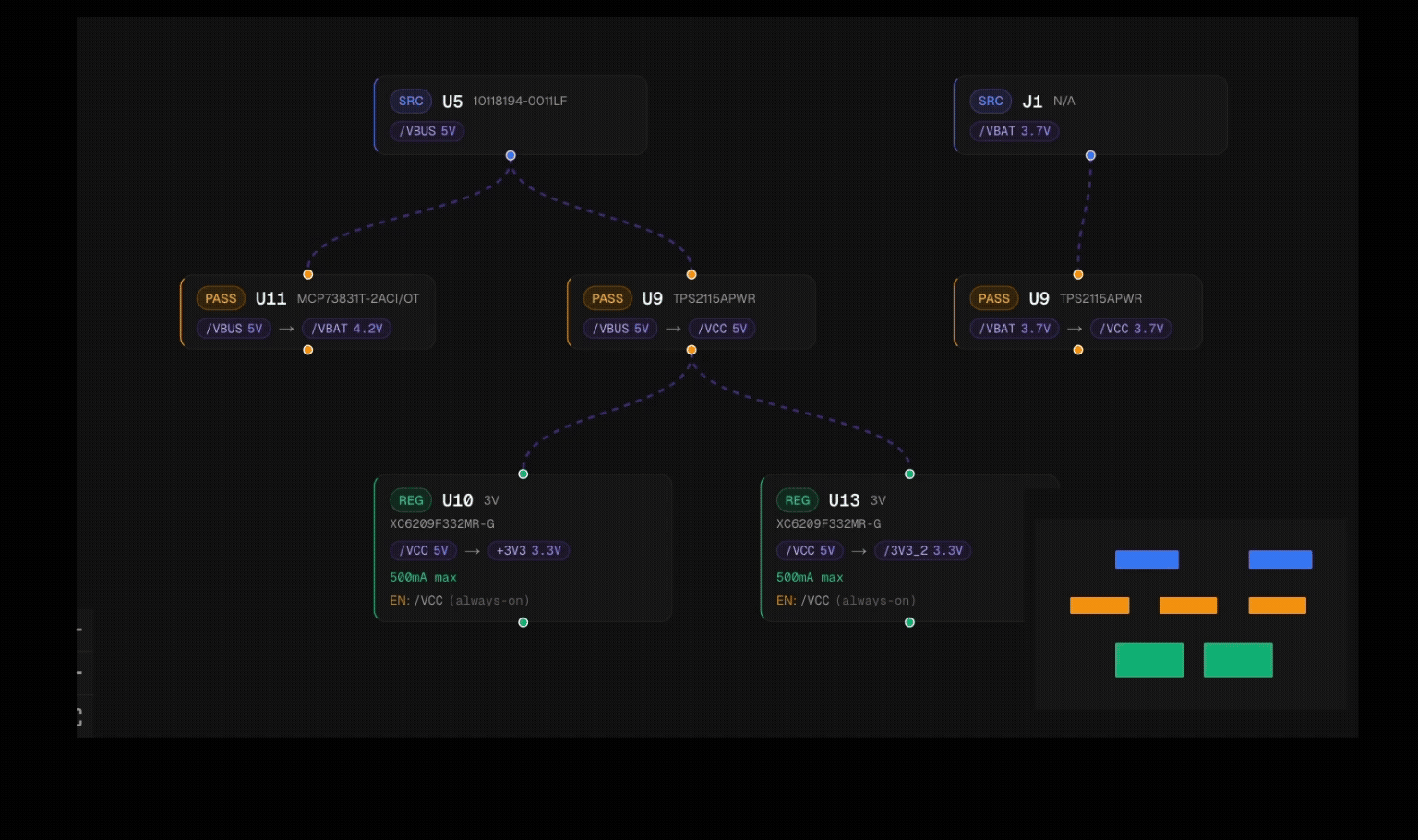Click the PASS badge on the U11 node
This screenshot has height=840, width=1418.
[x=220, y=298]
